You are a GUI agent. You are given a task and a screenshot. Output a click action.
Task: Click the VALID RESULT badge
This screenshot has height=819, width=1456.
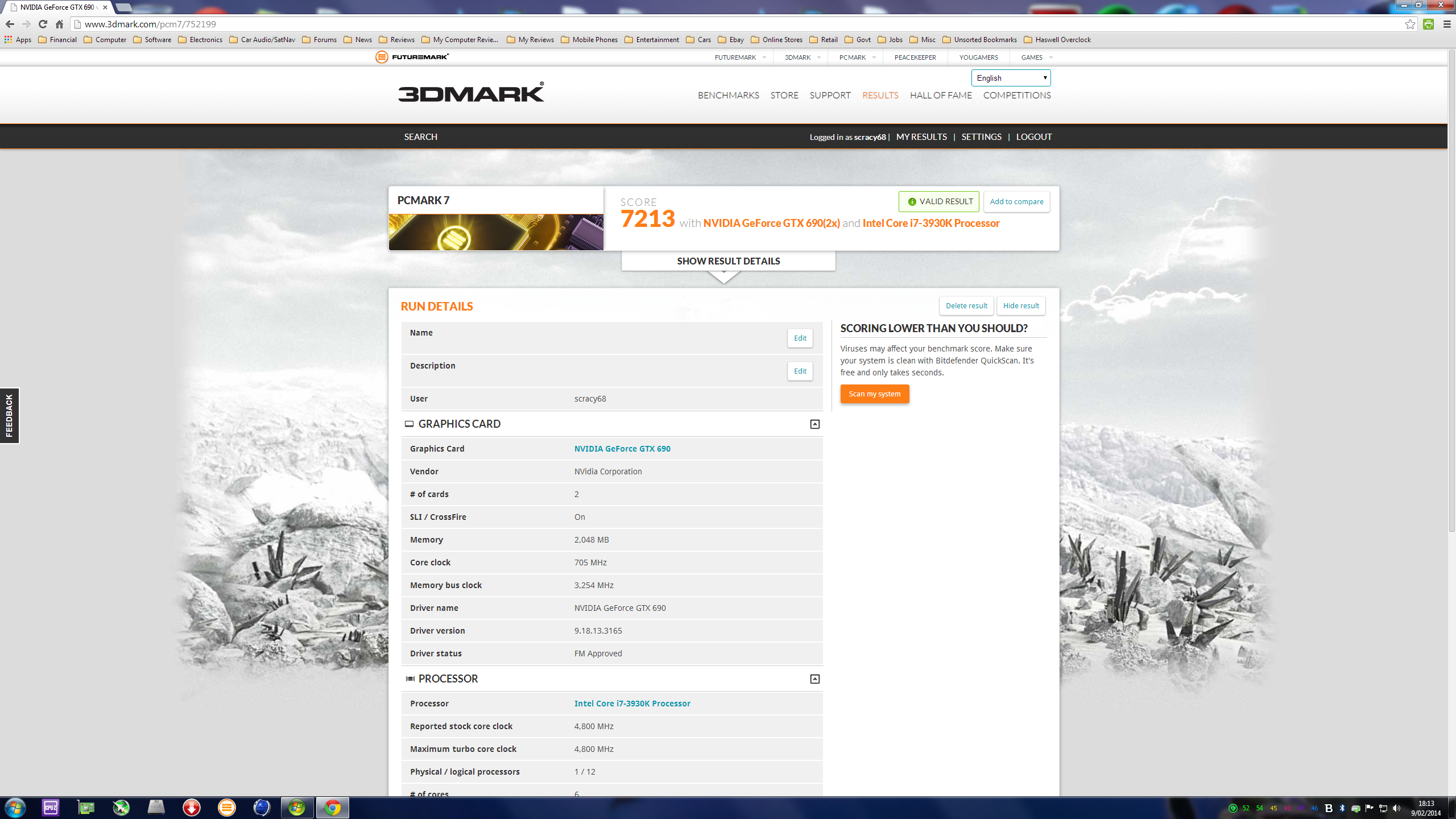(939, 201)
